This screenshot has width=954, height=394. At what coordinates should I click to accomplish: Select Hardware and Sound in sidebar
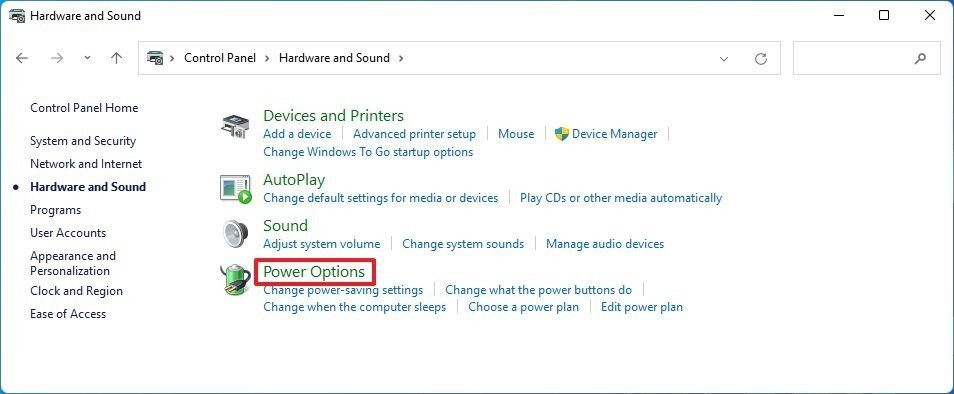(x=88, y=187)
